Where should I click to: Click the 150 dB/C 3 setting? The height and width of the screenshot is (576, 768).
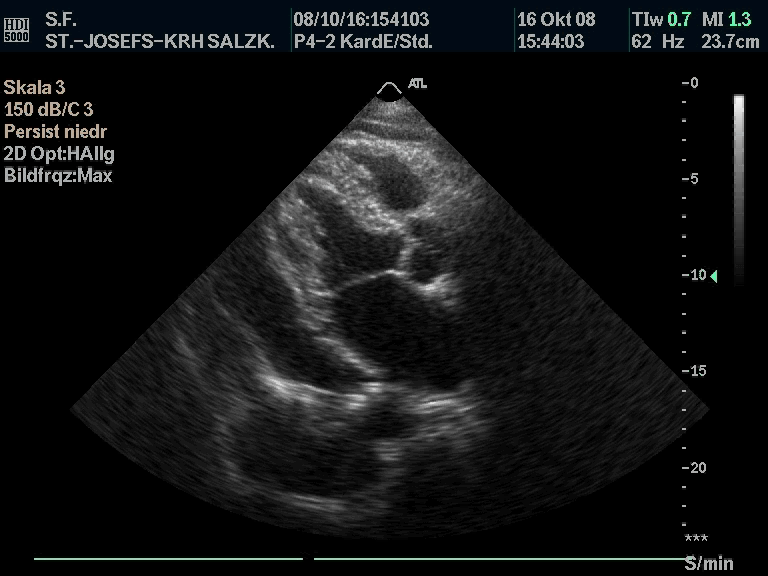[48, 109]
